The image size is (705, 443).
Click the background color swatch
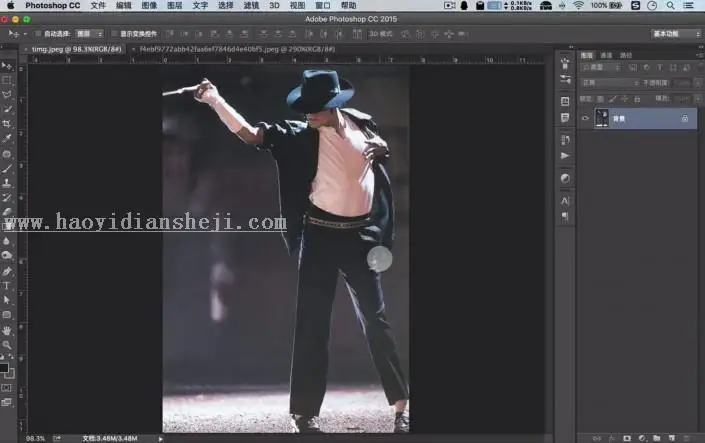[11, 374]
